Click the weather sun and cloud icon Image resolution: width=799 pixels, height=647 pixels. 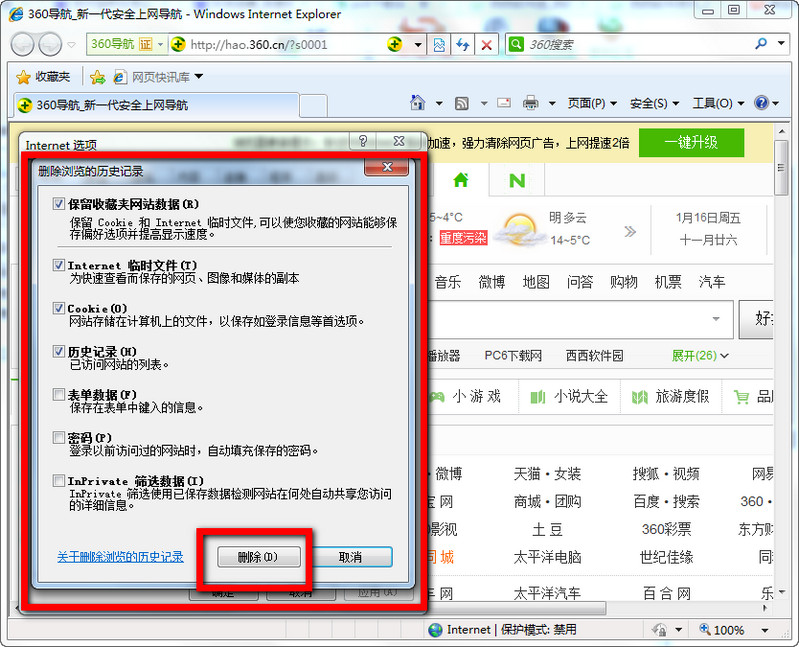tap(519, 230)
